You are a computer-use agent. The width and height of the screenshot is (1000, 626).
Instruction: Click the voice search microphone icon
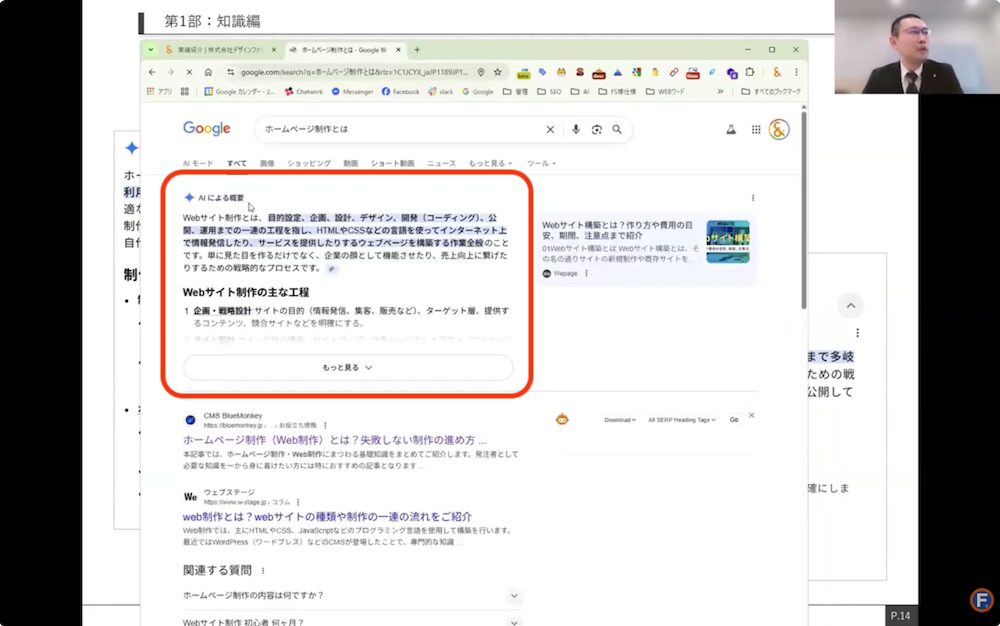pos(576,129)
